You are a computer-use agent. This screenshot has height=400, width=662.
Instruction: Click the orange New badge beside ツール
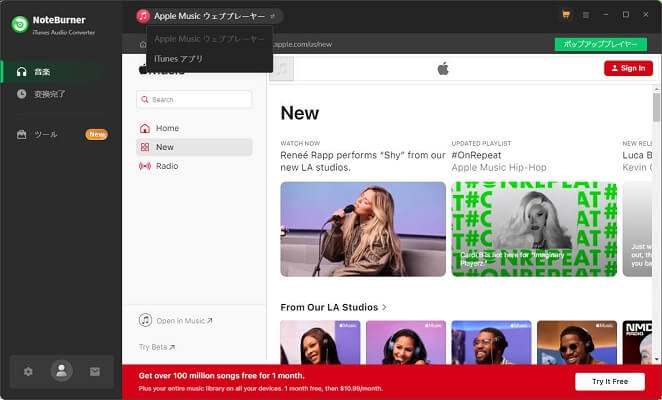pos(97,134)
